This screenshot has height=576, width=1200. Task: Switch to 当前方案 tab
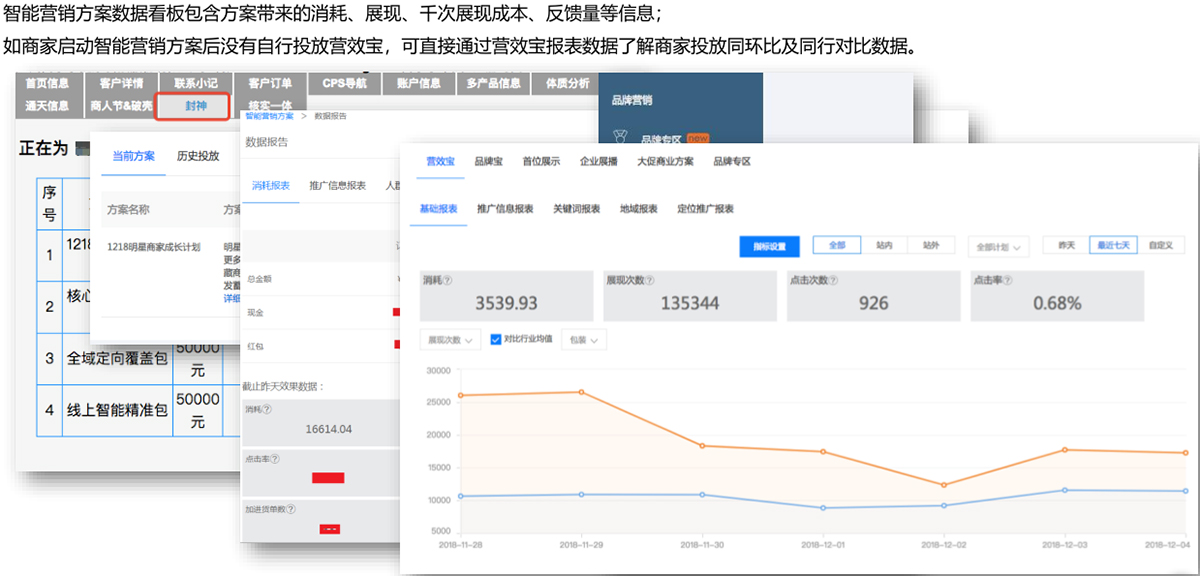133,155
